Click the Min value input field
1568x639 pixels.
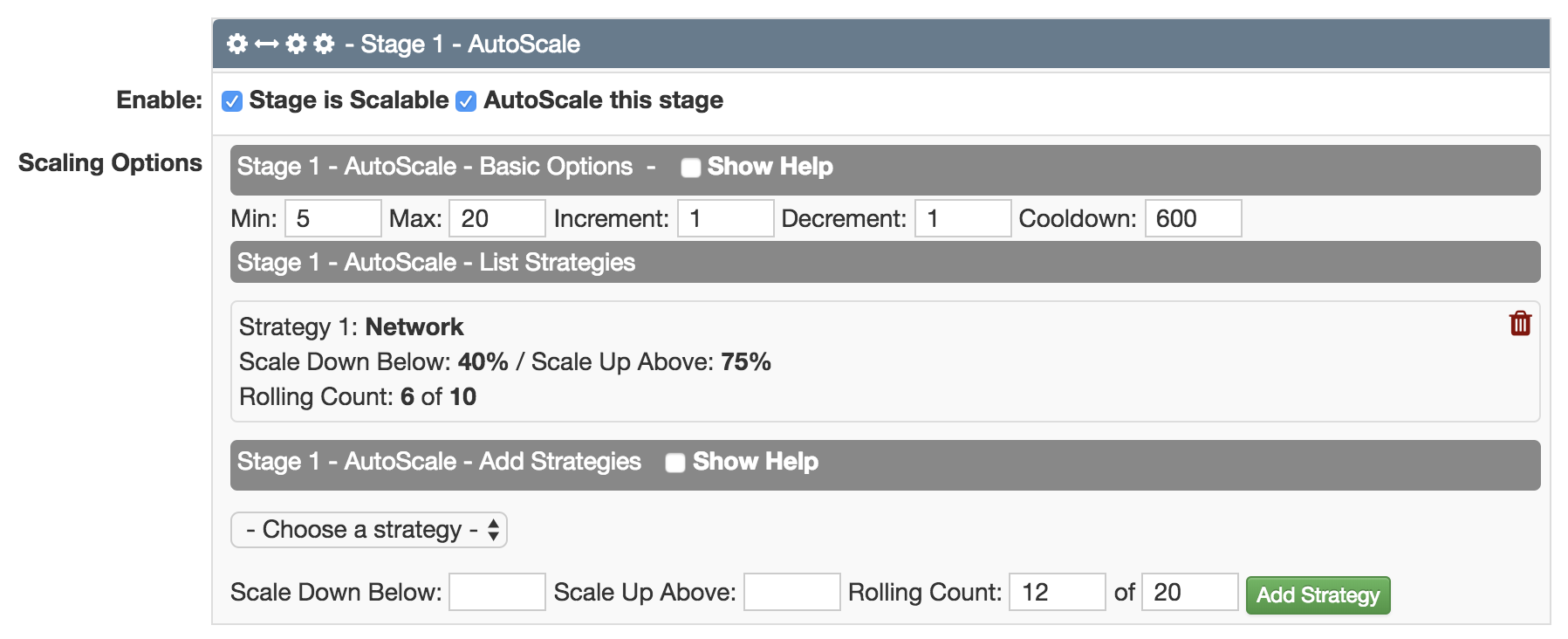pos(333,218)
